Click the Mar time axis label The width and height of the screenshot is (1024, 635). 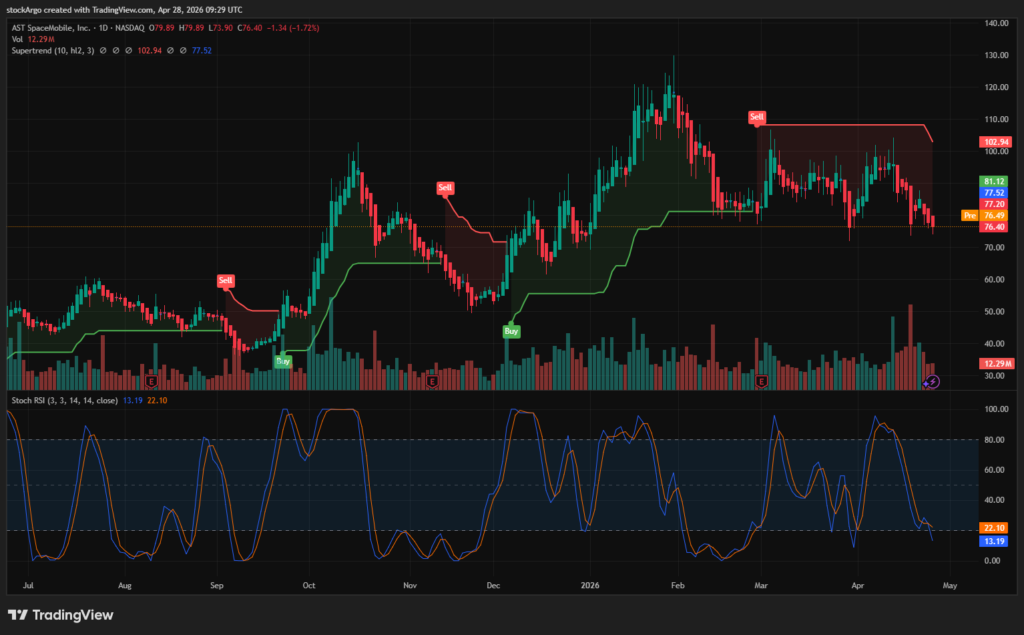point(761,585)
